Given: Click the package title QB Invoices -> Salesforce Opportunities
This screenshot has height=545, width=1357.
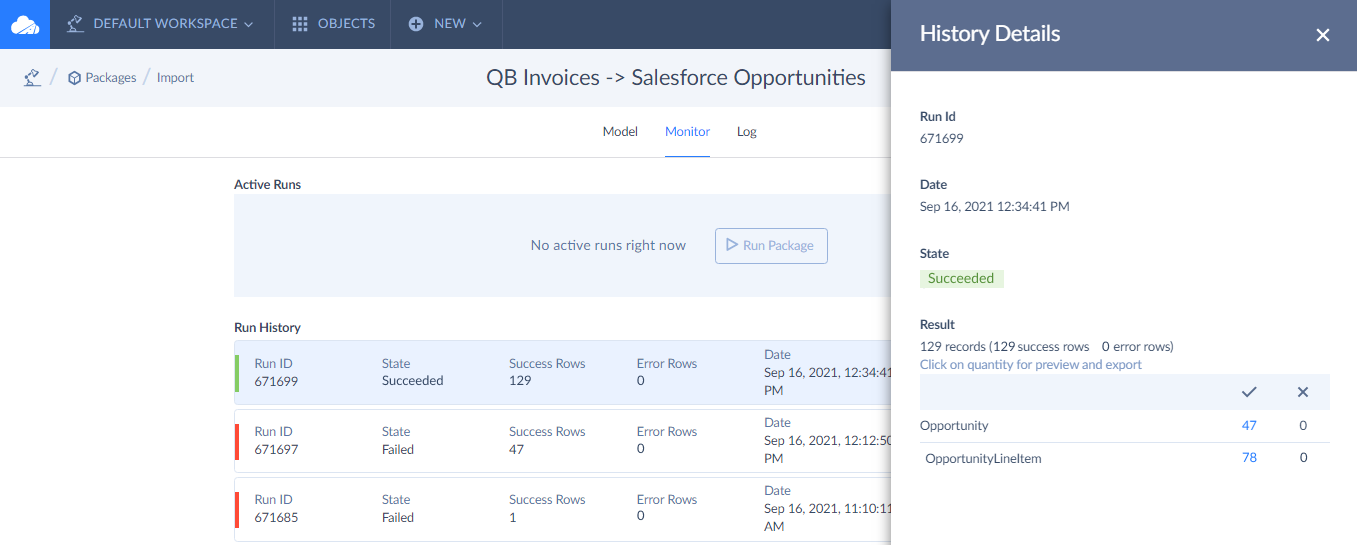Looking at the screenshot, I should point(676,77).
